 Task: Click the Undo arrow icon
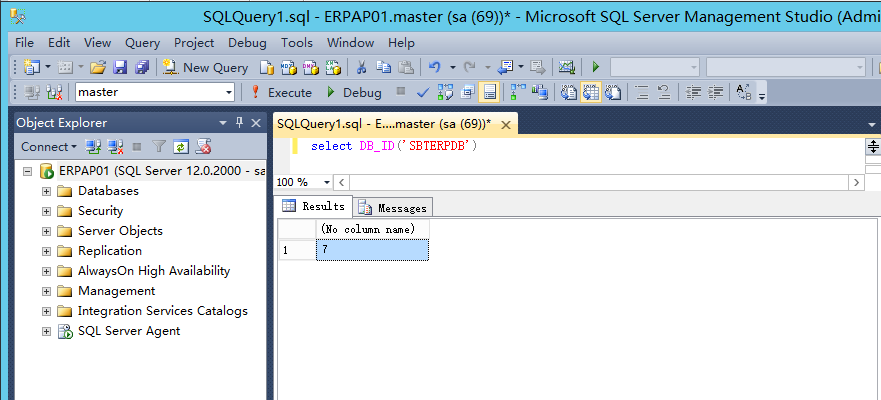point(434,67)
